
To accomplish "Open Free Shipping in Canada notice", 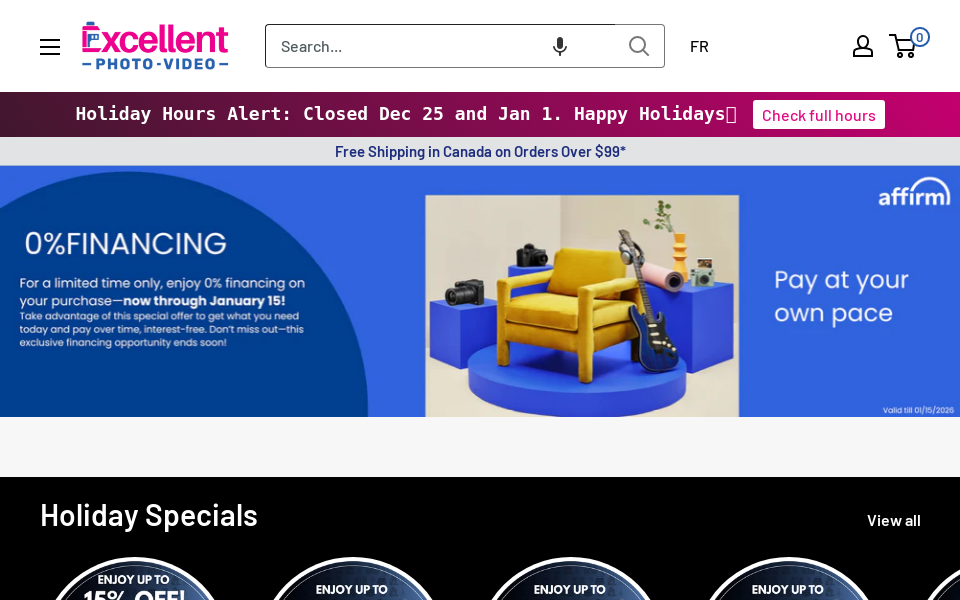I will 480,152.
